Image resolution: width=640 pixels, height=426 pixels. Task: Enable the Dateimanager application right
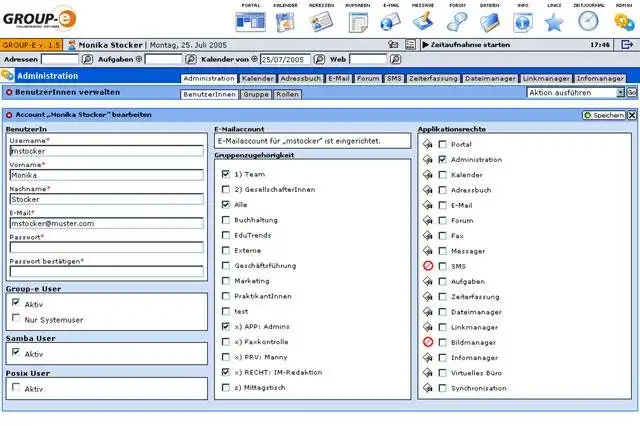442,312
